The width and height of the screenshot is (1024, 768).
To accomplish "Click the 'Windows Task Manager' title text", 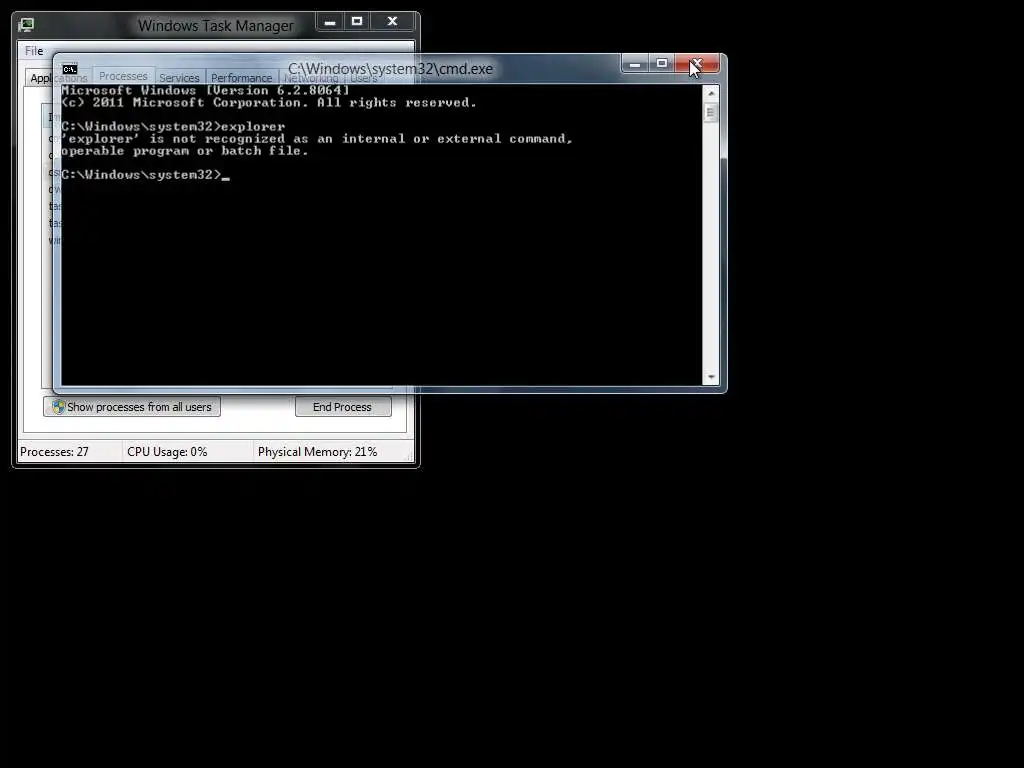I will click(216, 25).
